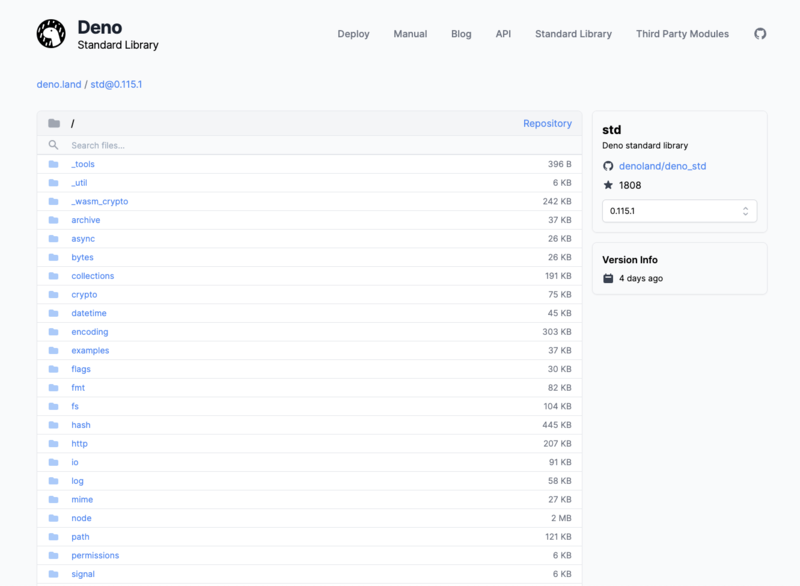Click the GitHub icon beside denoland/deno_std

click(608, 166)
